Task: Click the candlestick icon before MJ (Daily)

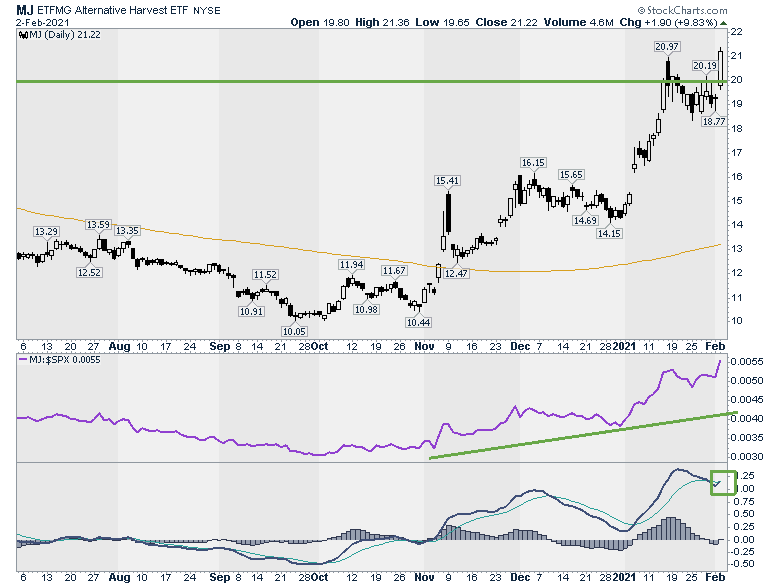Action: (23, 35)
